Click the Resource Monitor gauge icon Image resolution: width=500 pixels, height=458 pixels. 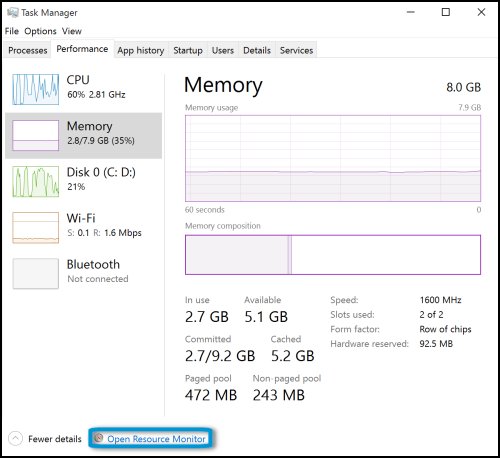pyautogui.click(x=98, y=438)
